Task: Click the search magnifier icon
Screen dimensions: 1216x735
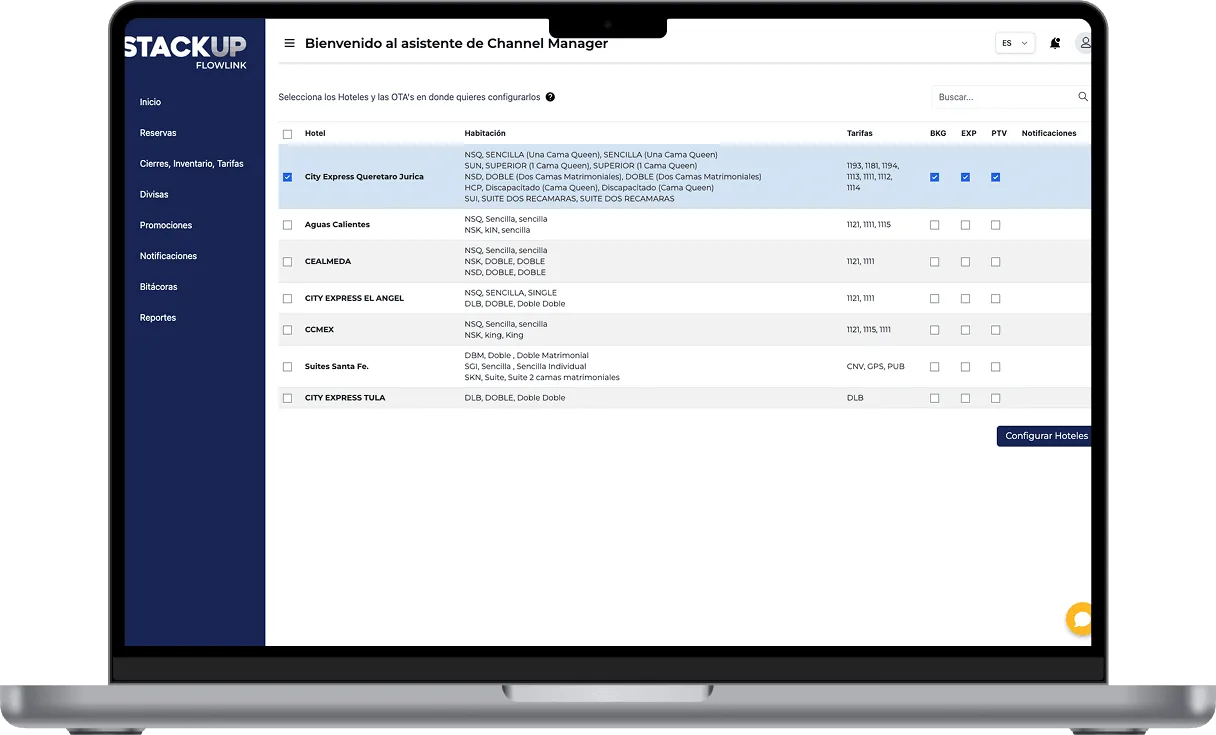Action: (x=1083, y=97)
